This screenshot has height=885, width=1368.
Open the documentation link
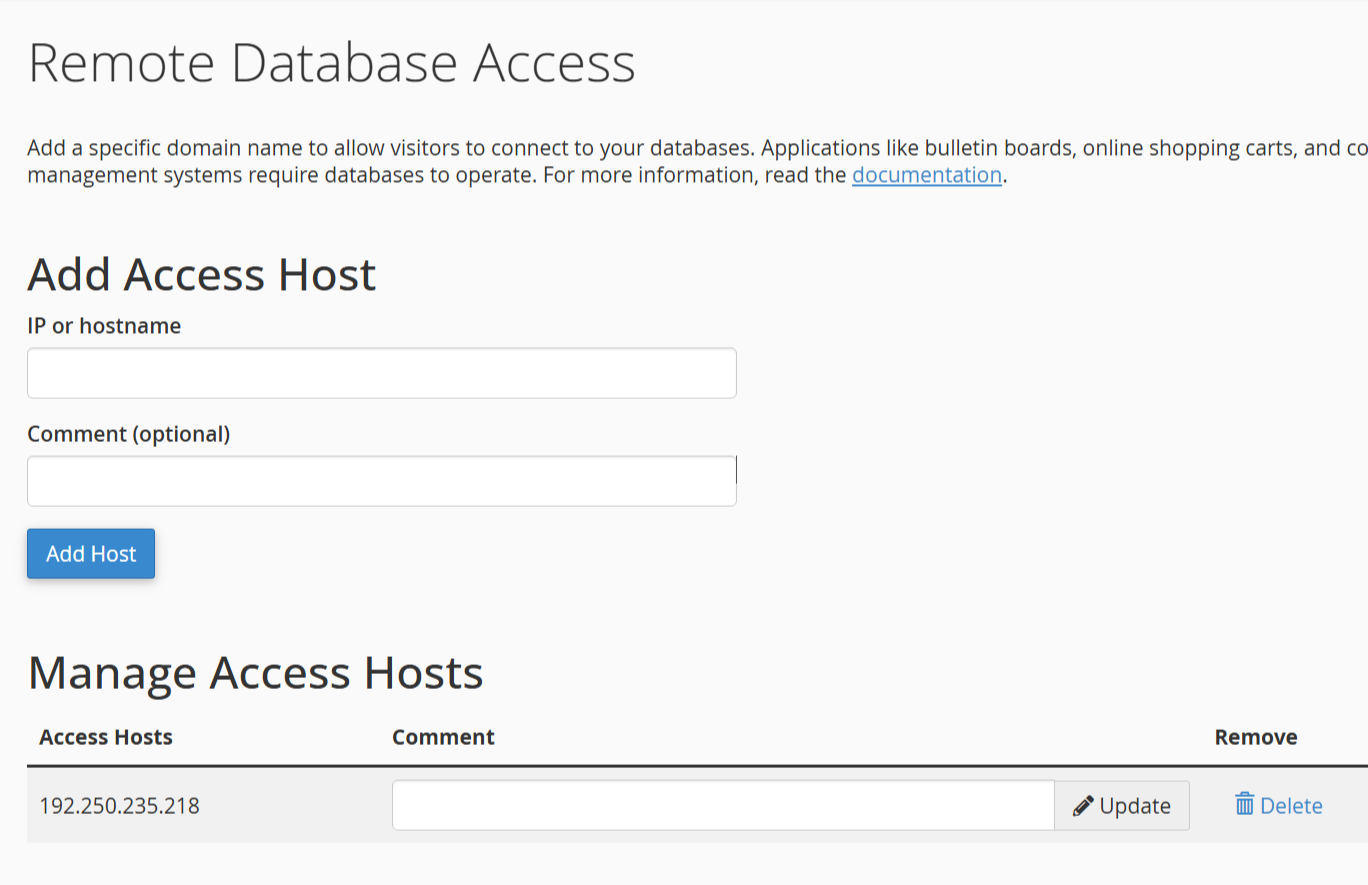(x=926, y=175)
